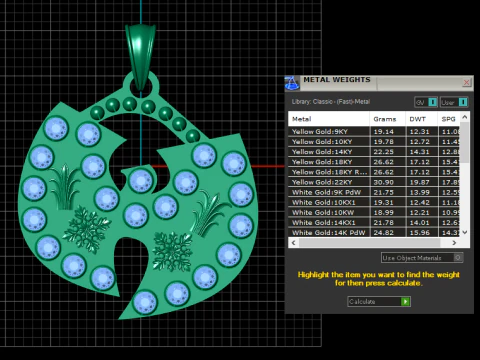
Task: Click the horizontal scroll right arrow
Action: coord(454,243)
